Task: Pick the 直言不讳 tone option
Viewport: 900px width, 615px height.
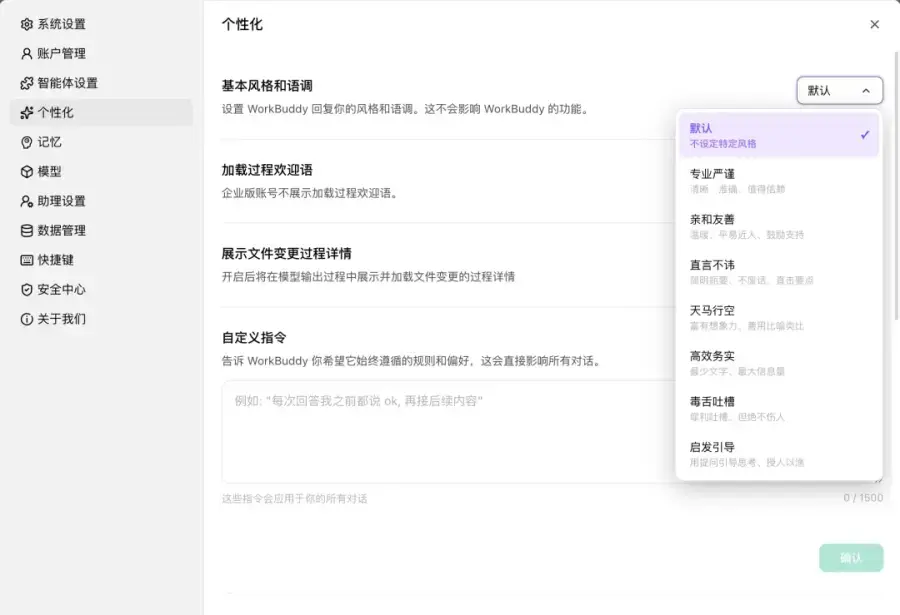Action: [779, 272]
